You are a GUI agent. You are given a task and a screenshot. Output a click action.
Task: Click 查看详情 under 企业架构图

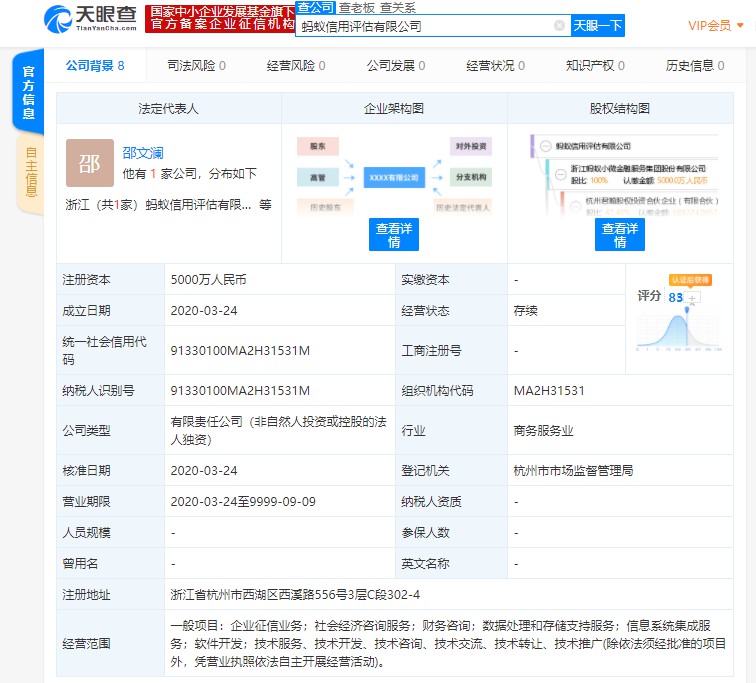point(394,235)
